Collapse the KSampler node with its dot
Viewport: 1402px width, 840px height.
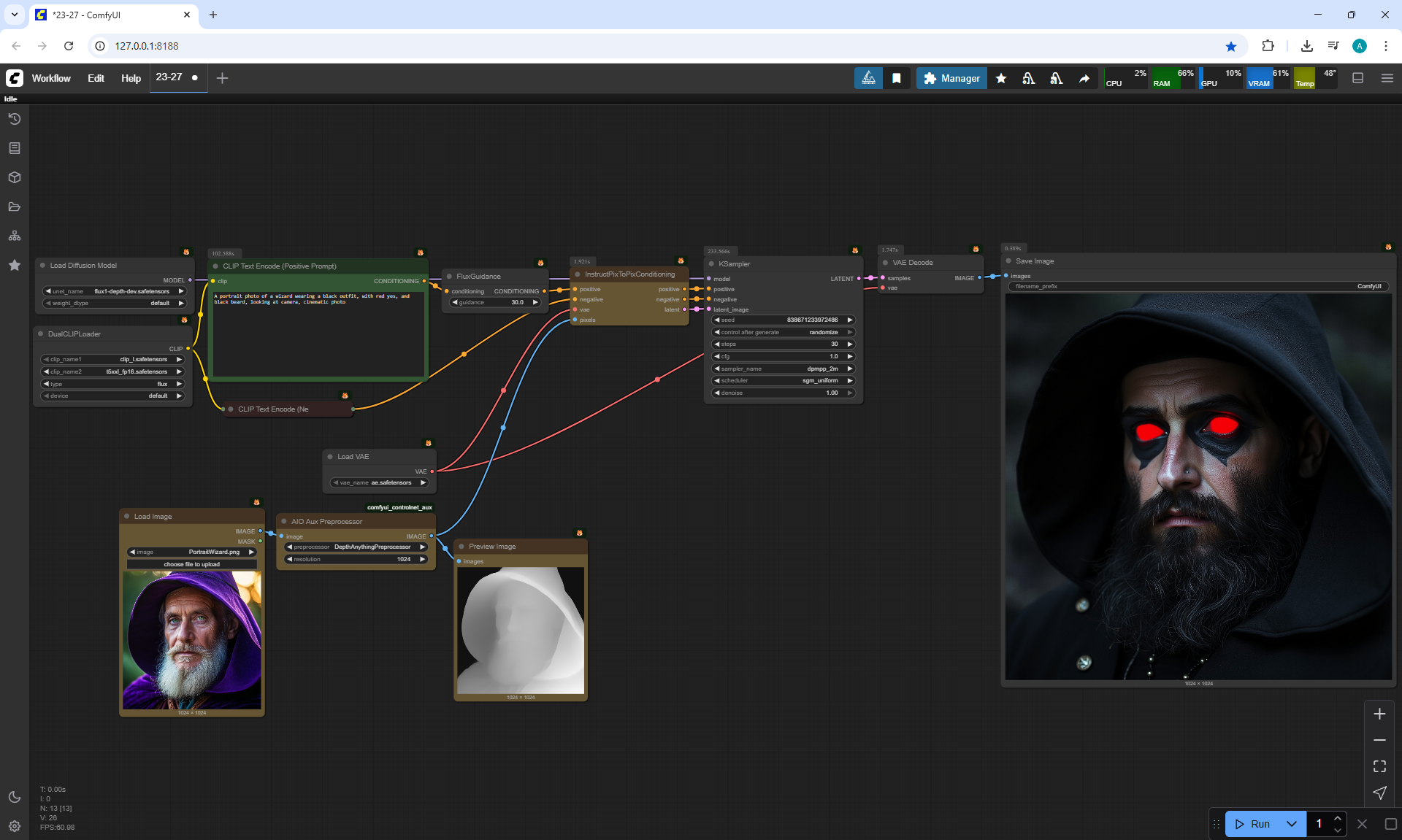[711, 264]
